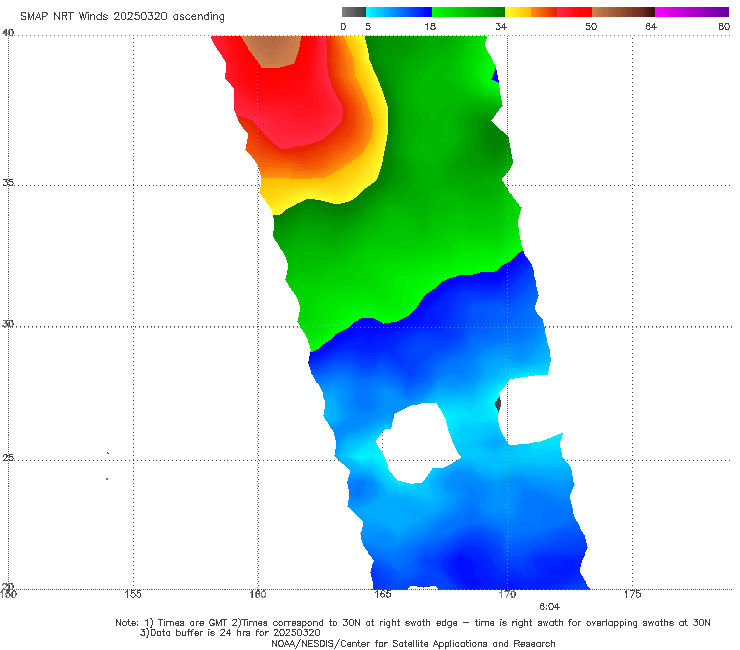This screenshot has height=650, width=740.
Task: Click the small dark gray patch near 170E
Action: coord(498,404)
